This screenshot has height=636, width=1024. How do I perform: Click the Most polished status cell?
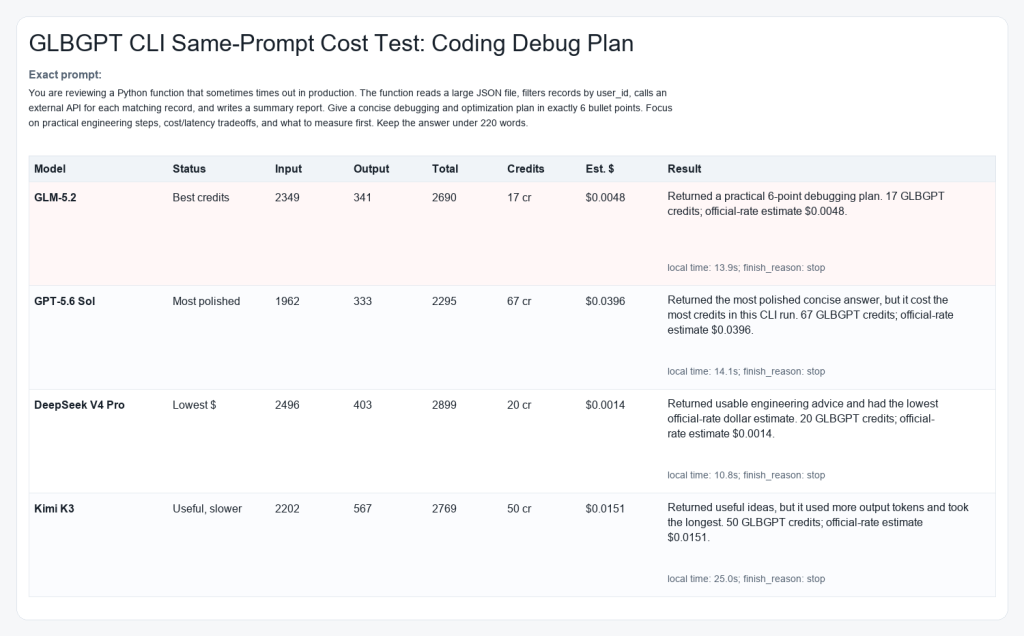click(206, 301)
